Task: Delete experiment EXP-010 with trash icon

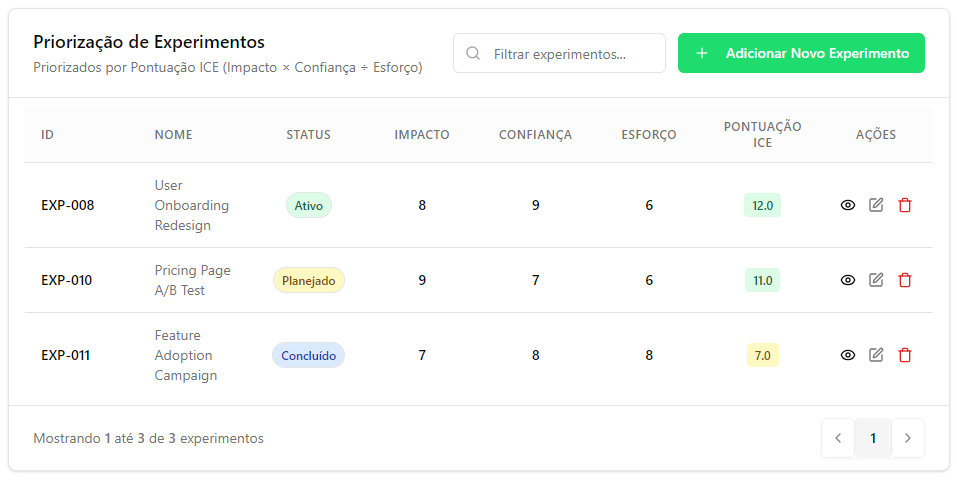Action: [x=905, y=280]
